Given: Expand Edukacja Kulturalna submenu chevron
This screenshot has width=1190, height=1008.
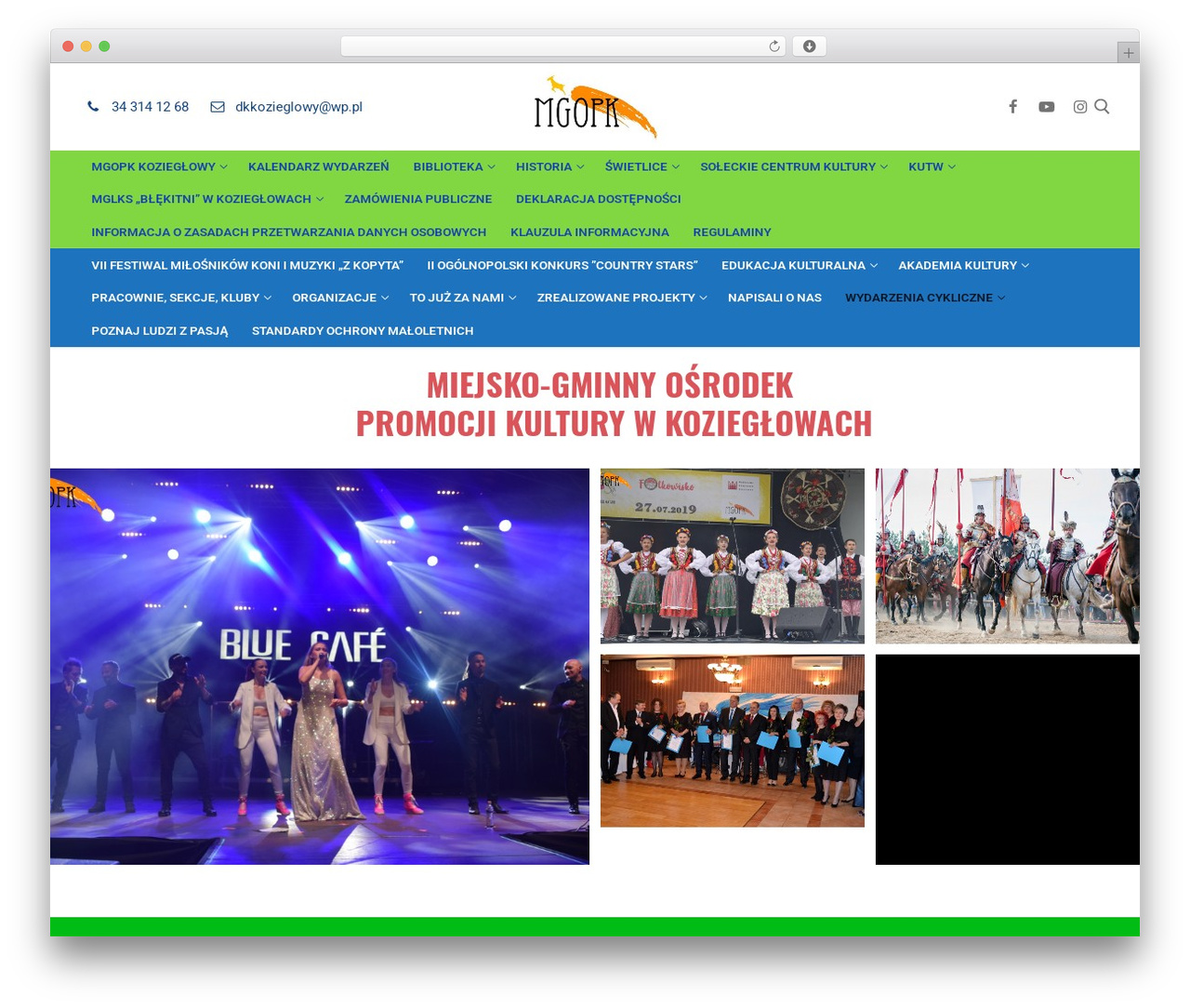Looking at the screenshot, I should [x=874, y=266].
